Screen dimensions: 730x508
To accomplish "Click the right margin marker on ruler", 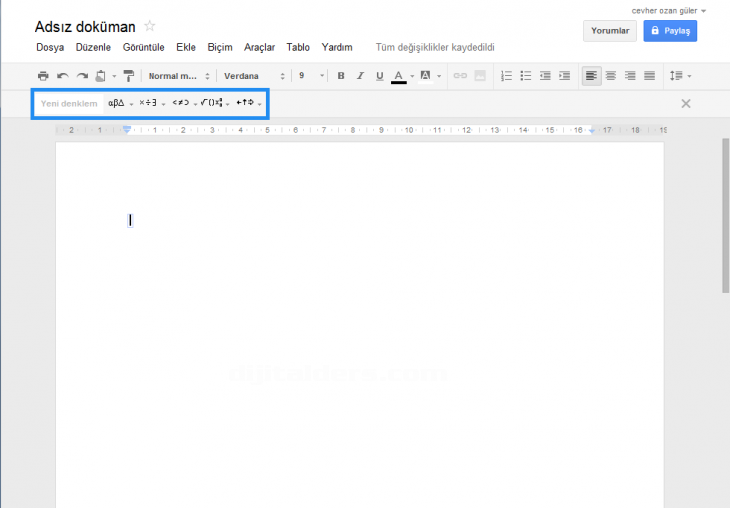I will (592, 131).
